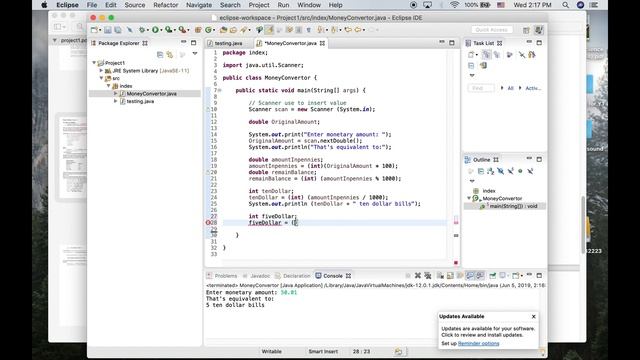Viewport: 640px width, 360px height.
Task: Open Package Explorer view menu triangle
Action: pyautogui.click(x=195, y=53)
